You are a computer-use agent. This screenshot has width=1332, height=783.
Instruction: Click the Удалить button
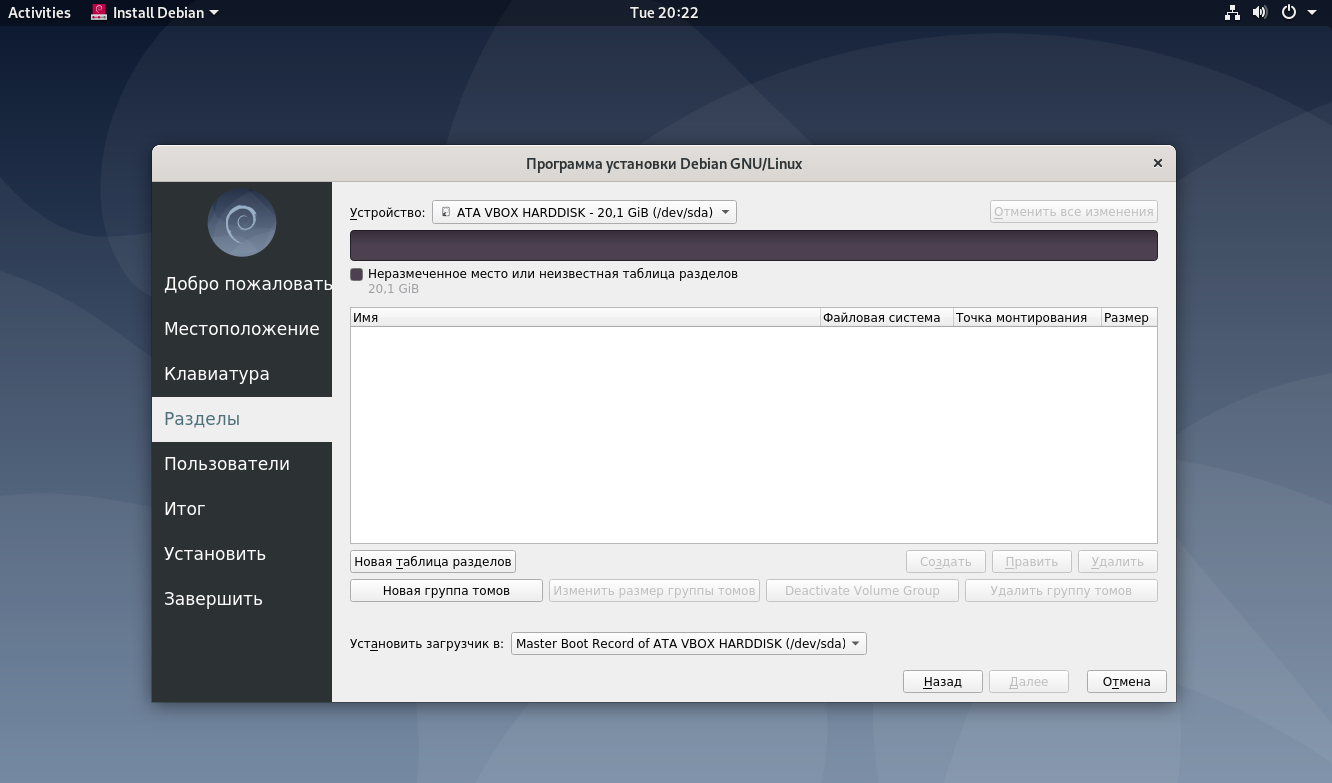tap(1118, 561)
